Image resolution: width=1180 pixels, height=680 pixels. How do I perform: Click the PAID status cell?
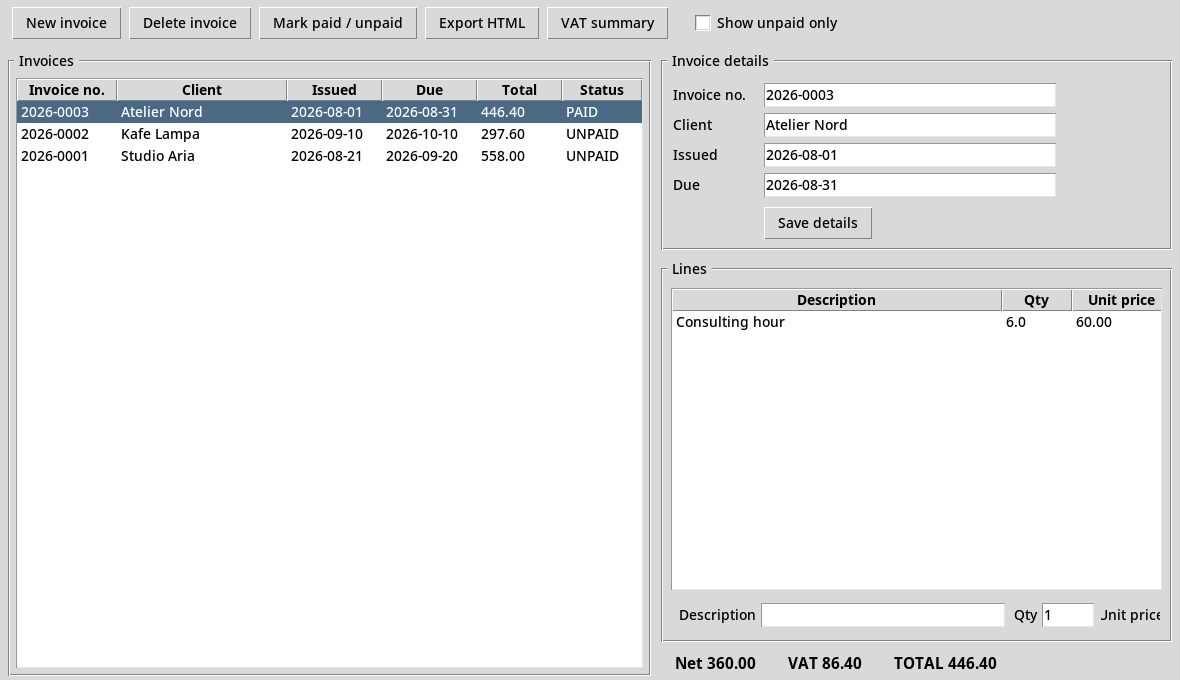[x=582, y=112]
